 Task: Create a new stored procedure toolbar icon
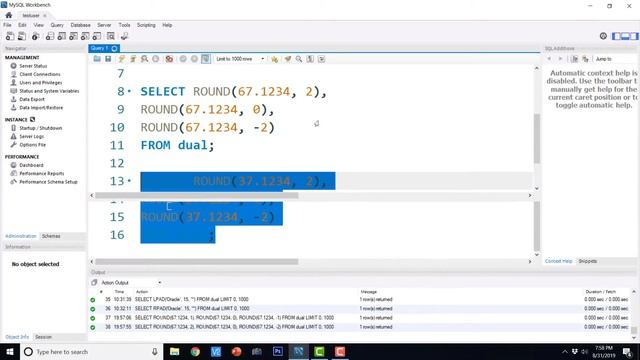[x=85, y=36]
